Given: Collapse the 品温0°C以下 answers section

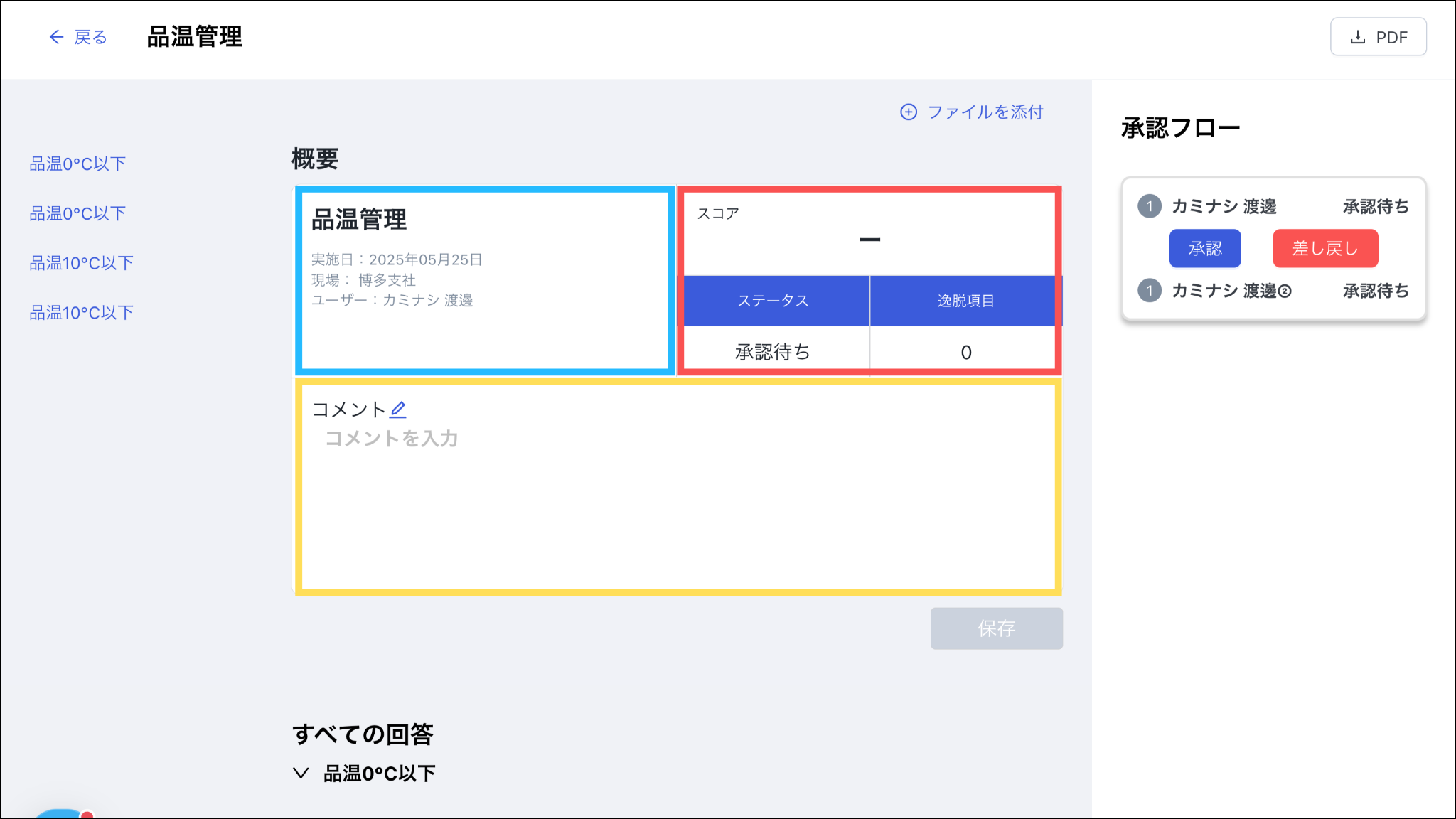Looking at the screenshot, I should pyautogui.click(x=301, y=773).
